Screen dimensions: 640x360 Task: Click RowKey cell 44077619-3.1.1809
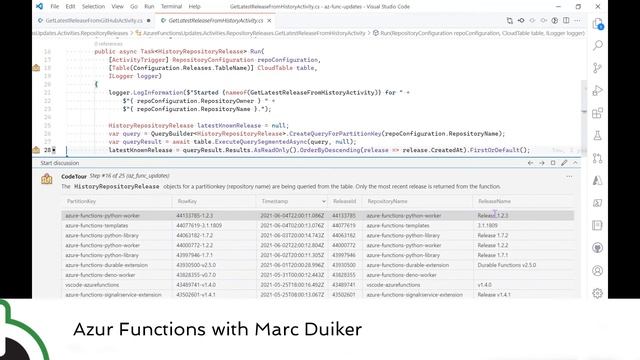(x=199, y=225)
